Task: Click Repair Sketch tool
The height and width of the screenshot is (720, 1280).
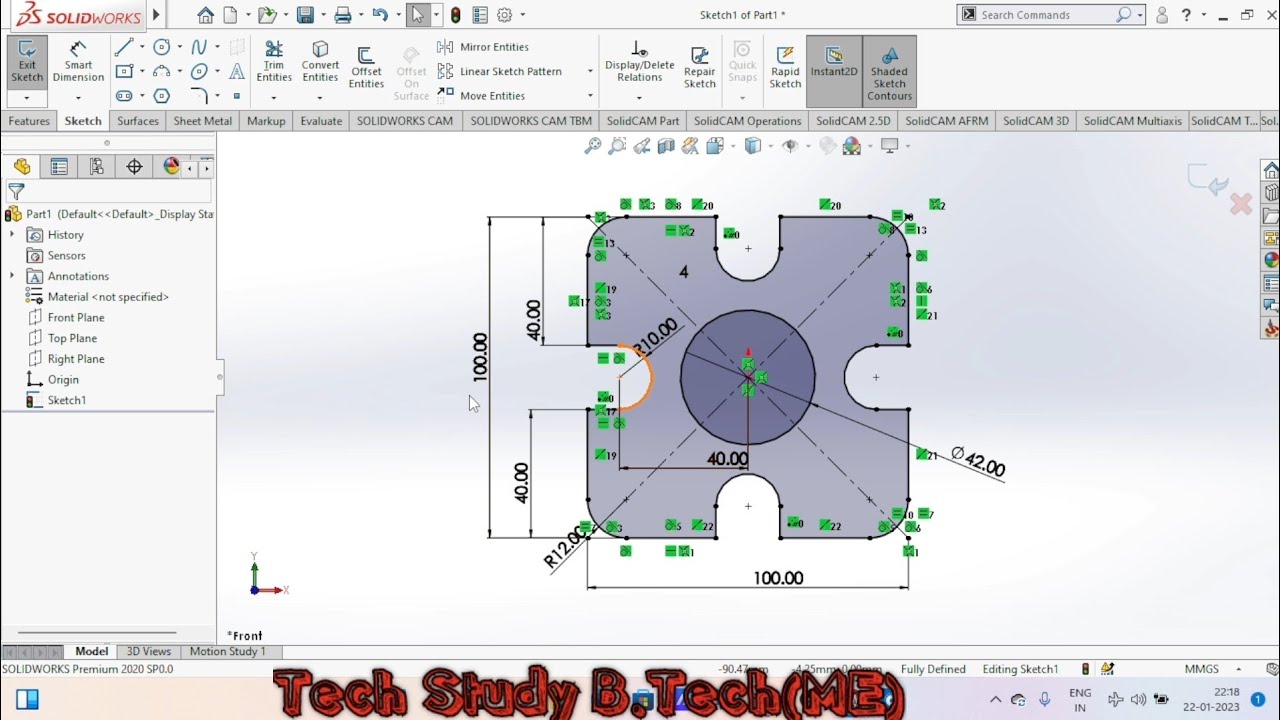Action: pyautogui.click(x=700, y=67)
